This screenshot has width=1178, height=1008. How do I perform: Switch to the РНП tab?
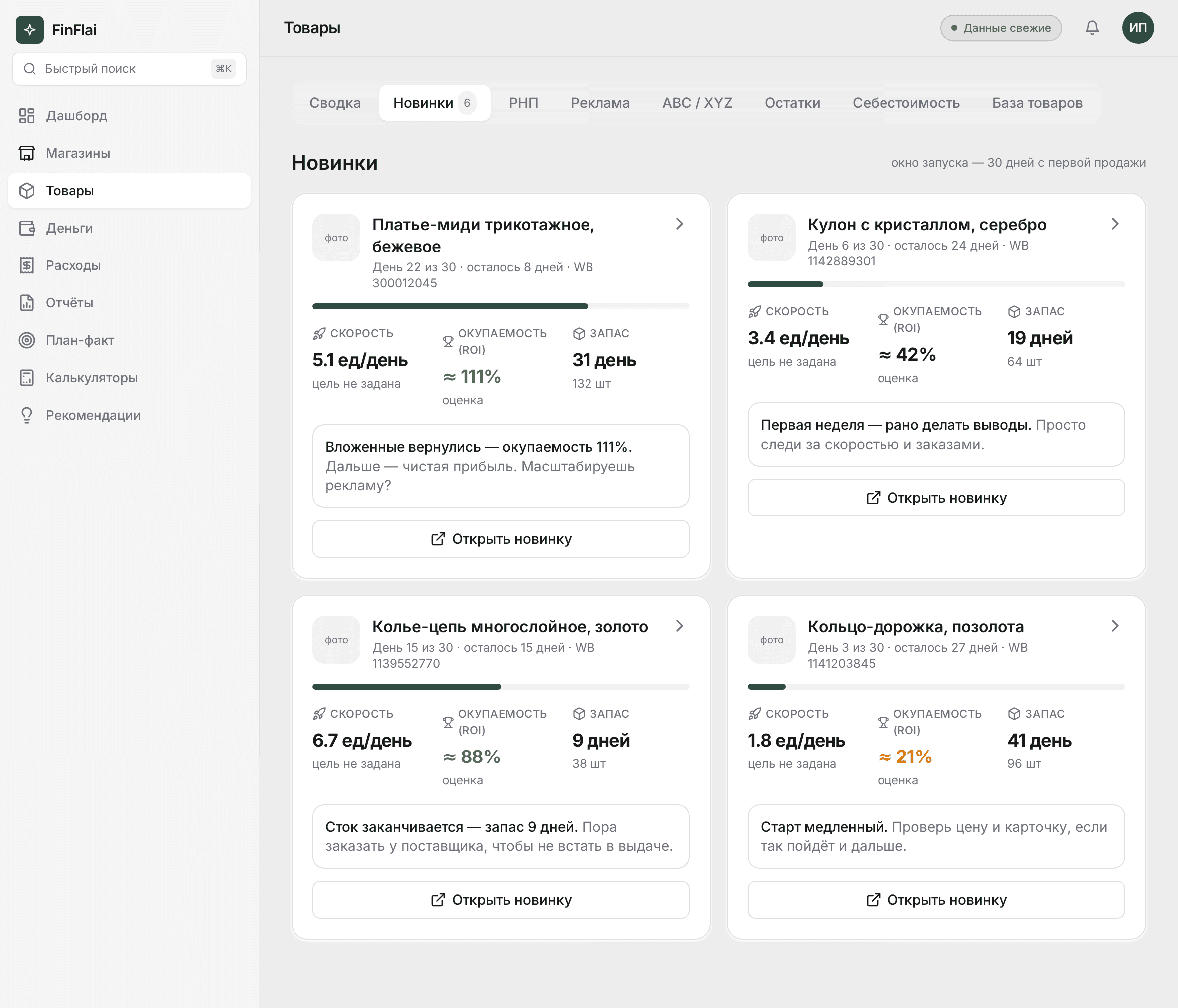[523, 103]
